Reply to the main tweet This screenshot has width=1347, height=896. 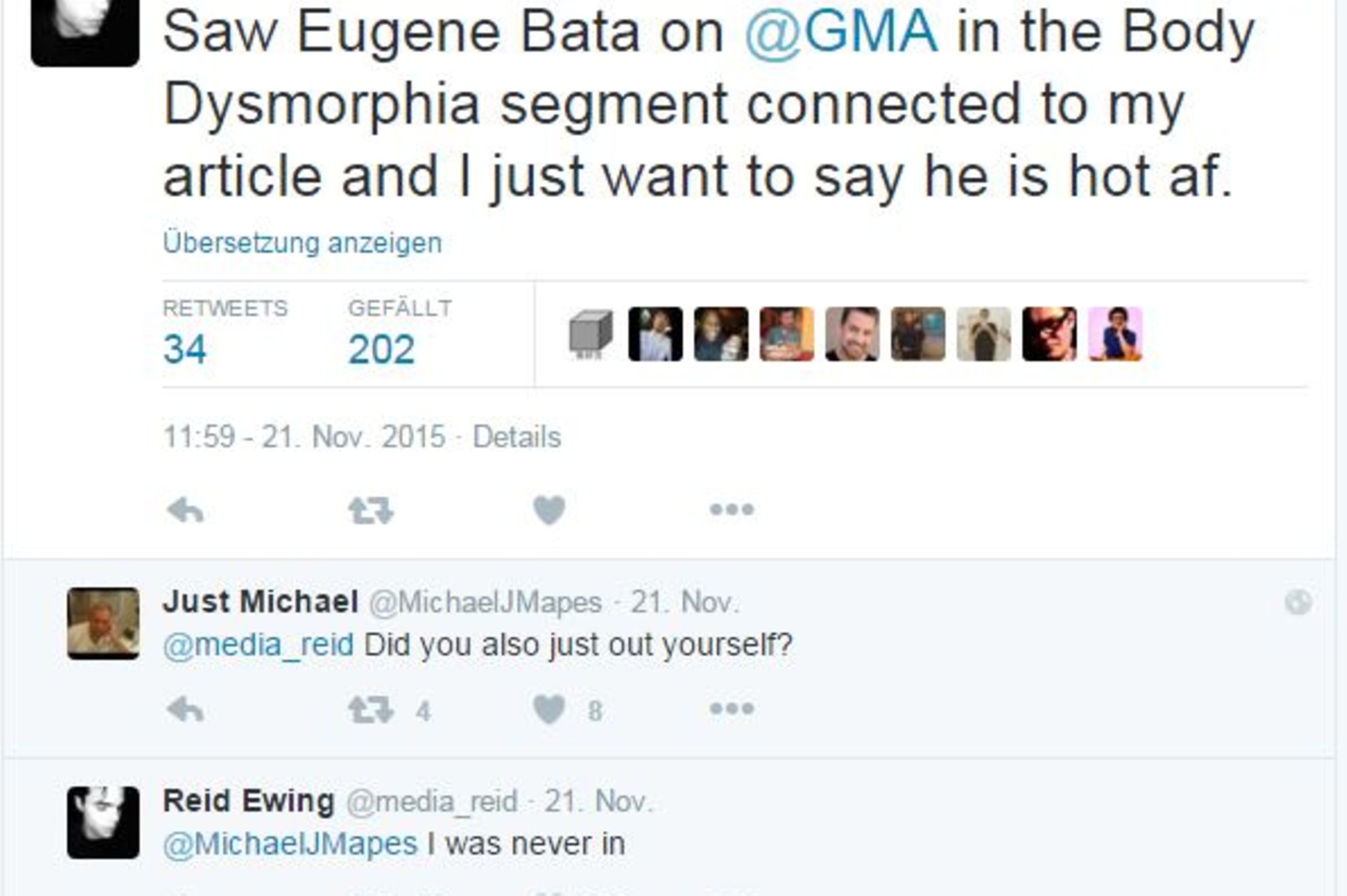coord(185,511)
